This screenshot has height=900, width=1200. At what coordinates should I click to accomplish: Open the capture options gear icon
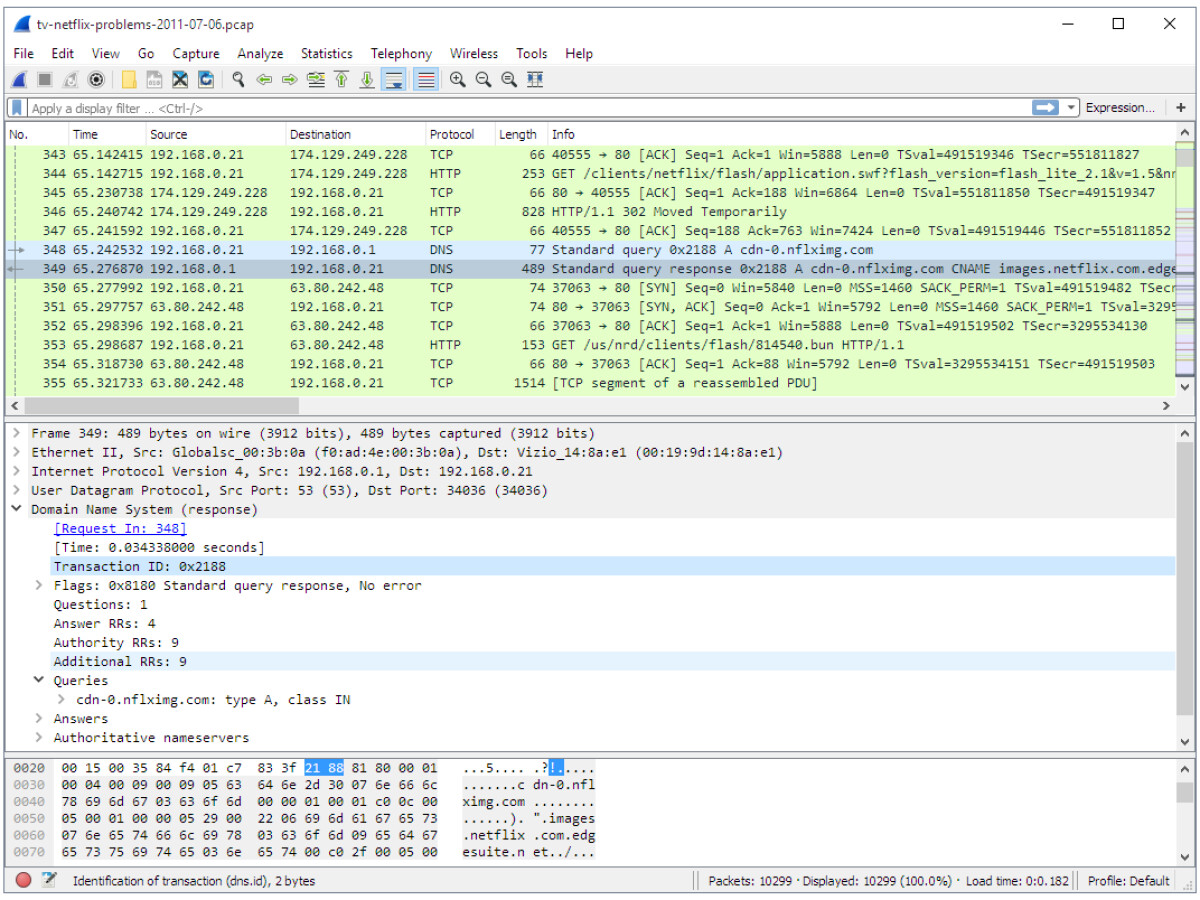pyautogui.click(x=94, y=79)
